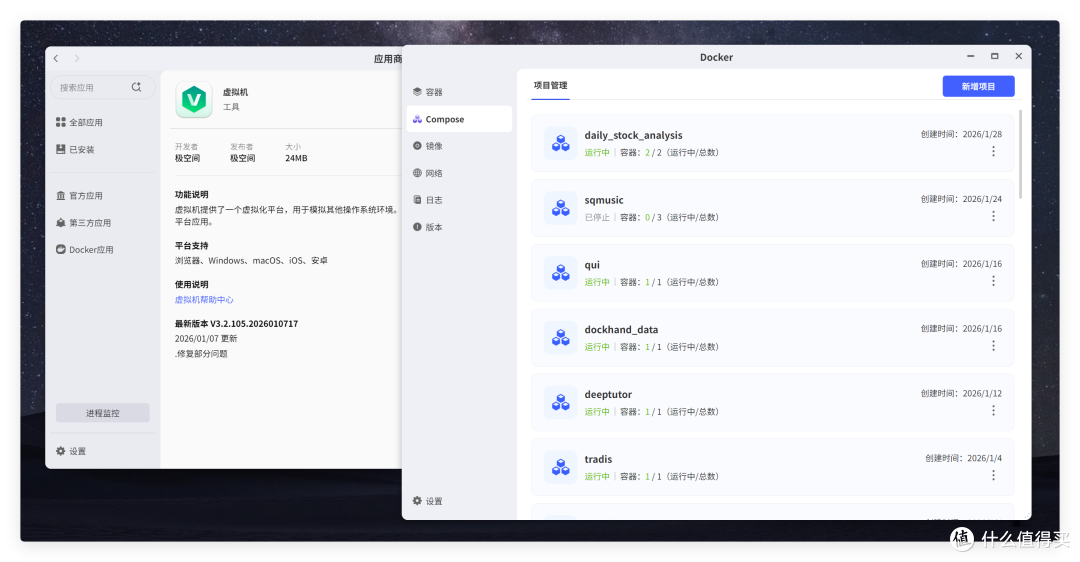Click the daily_stock_analysis project icon
Viewport: 1080px width, 562px height.
point(561,143)
